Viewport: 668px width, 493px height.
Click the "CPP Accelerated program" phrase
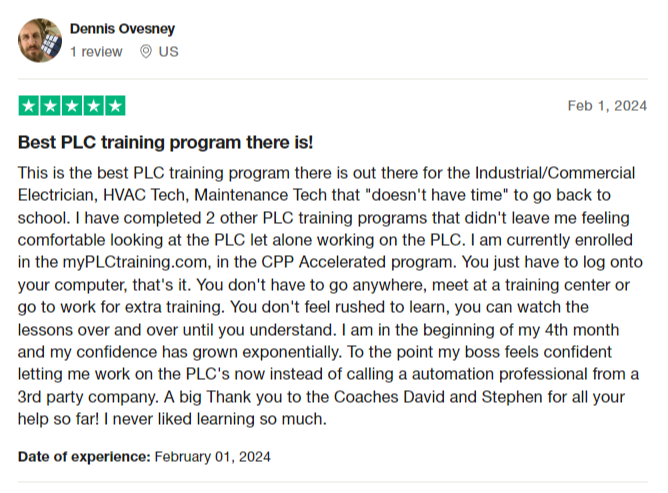357,262
